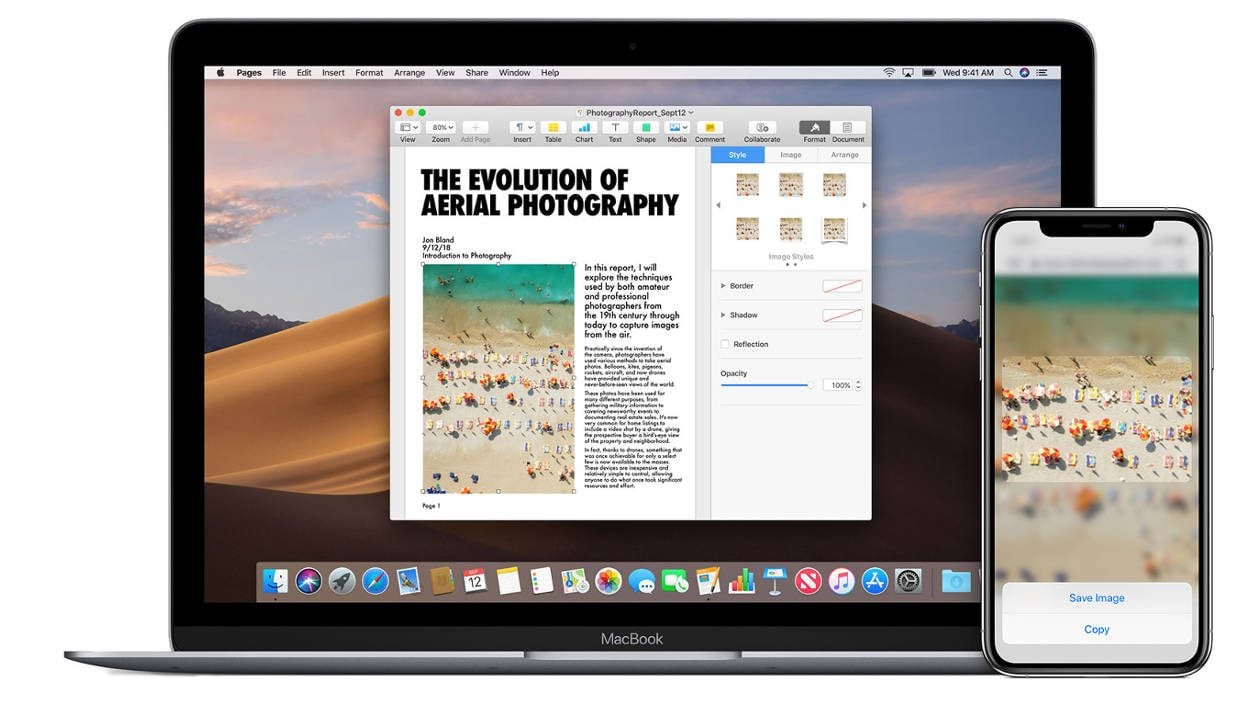The image size is (1256, 725).
Task: Show the Document inspector sidebar
Action: pos(848,128)
